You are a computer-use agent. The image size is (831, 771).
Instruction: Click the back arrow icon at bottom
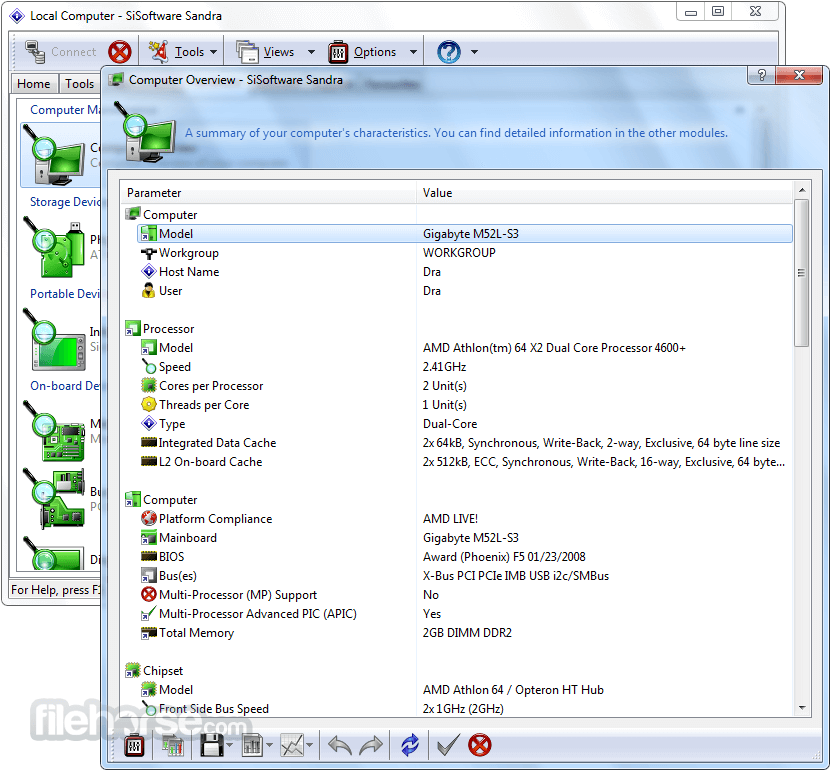pos(340,746)
